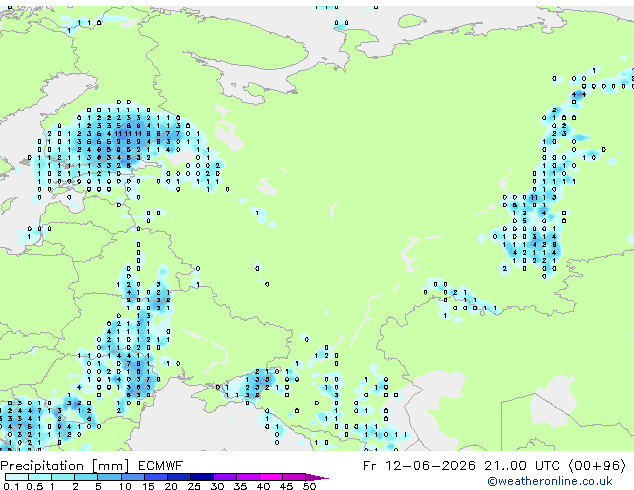Click the legend value '0.5'

(x=35, y=486)
